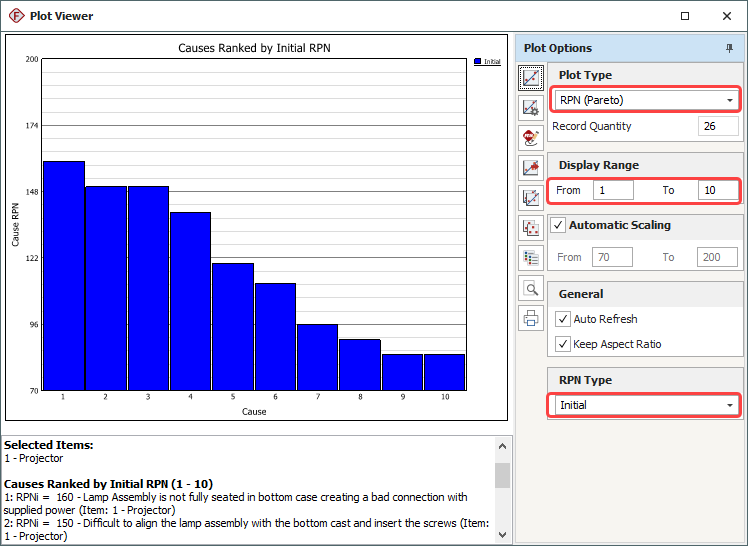Uncheck Automatic Scaling checkbox

tap(558, 225)
